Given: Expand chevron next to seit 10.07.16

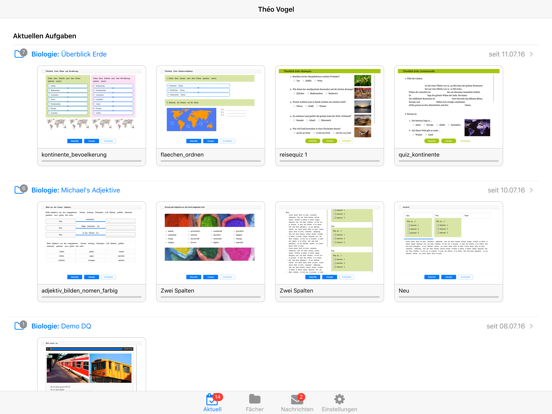Looking at the screenshot, I should (x=531, y=190).
